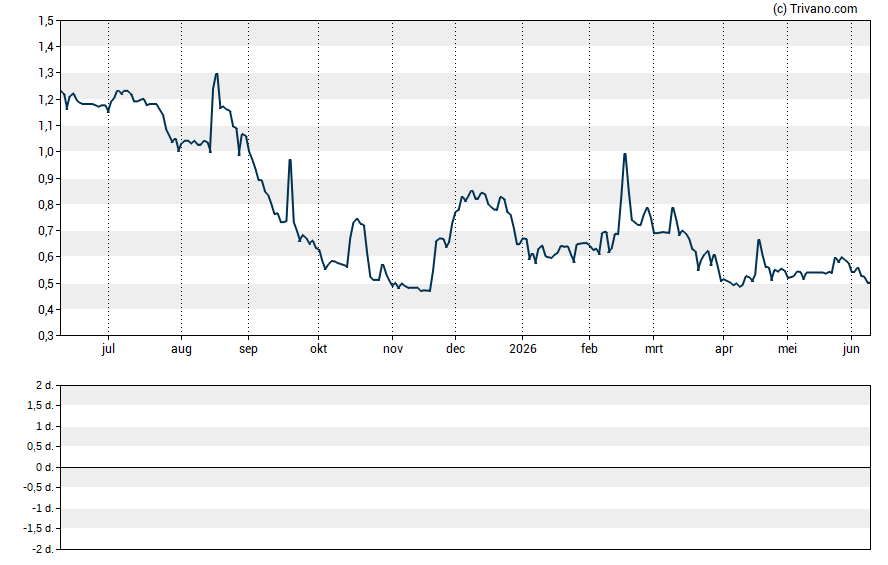Select the 'dec' month label

coord(455,348)
